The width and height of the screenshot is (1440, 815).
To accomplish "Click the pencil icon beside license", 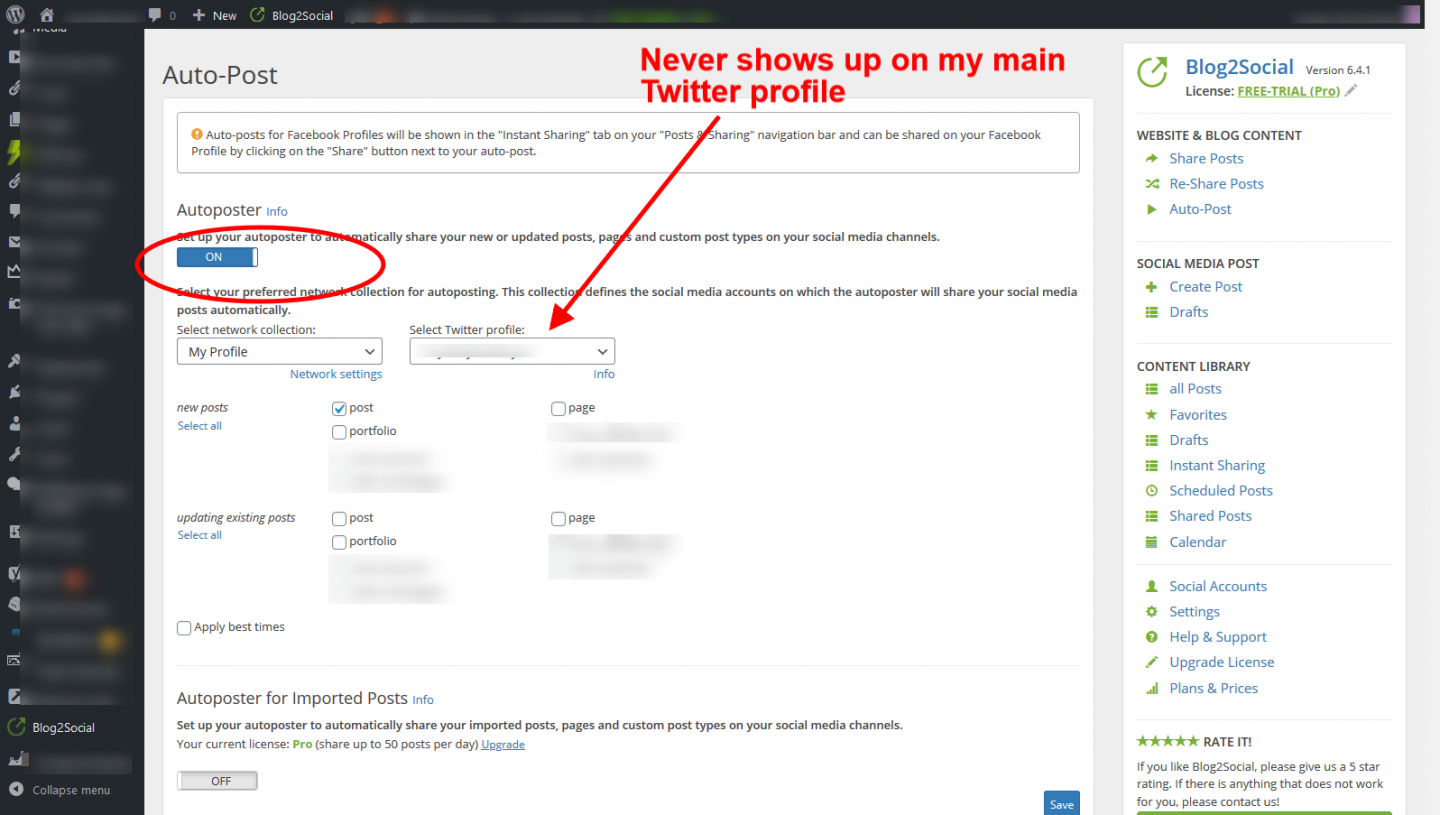I will 1351,91.
